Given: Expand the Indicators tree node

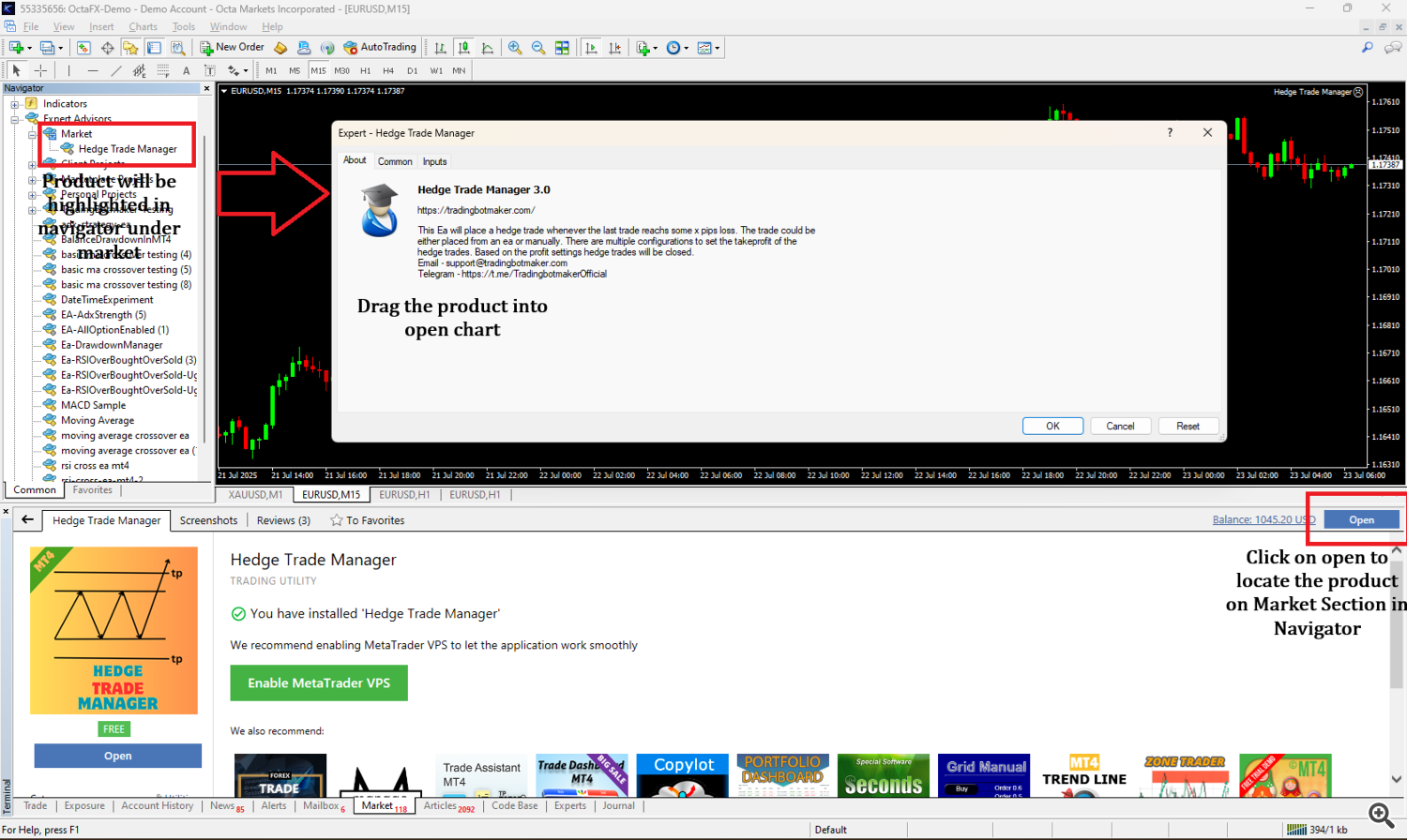Looking at the screenshot, I should [15, 104].
